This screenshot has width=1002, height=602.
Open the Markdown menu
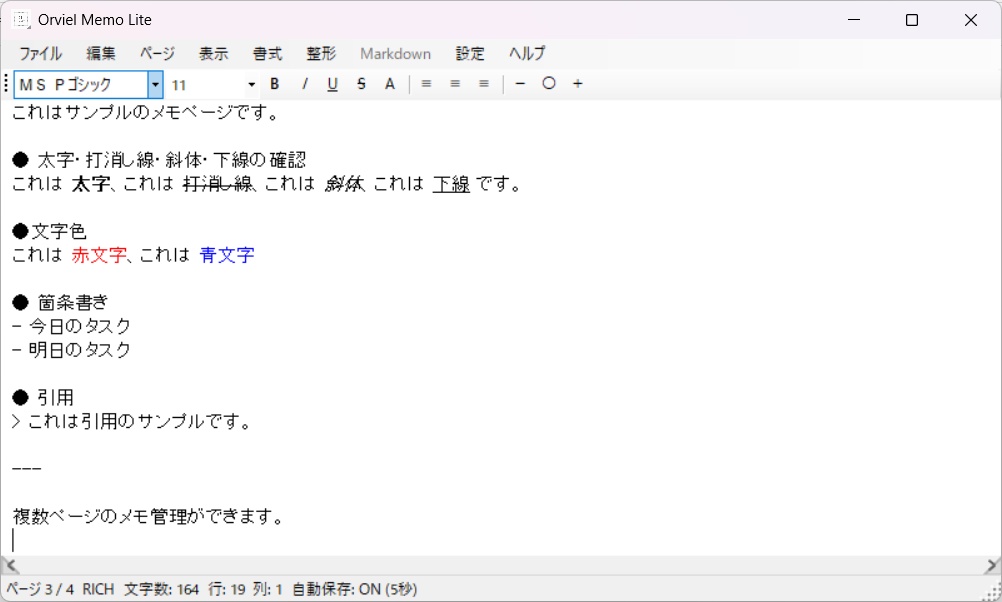396,54
